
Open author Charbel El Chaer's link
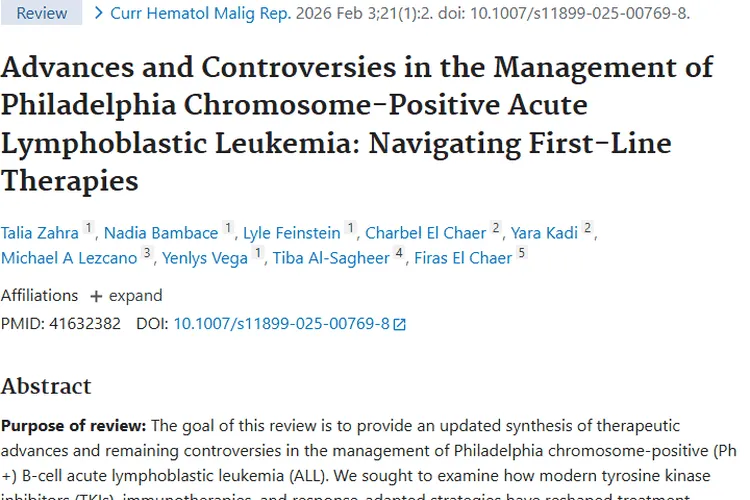tap(425, 233)
